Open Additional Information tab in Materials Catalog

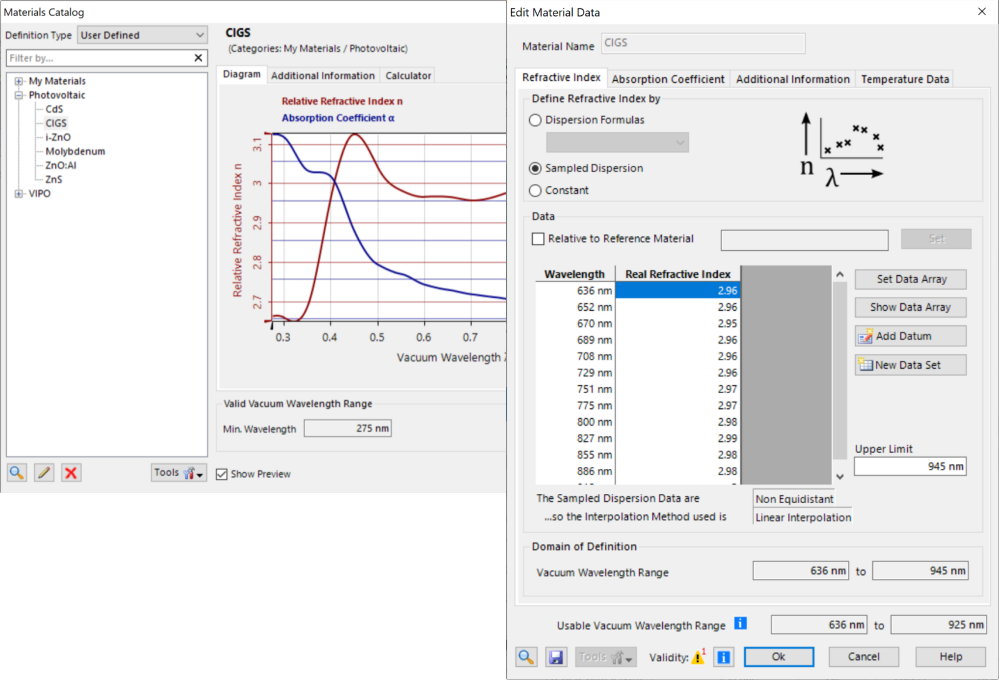pyautogui.click(x=323, y=76)
